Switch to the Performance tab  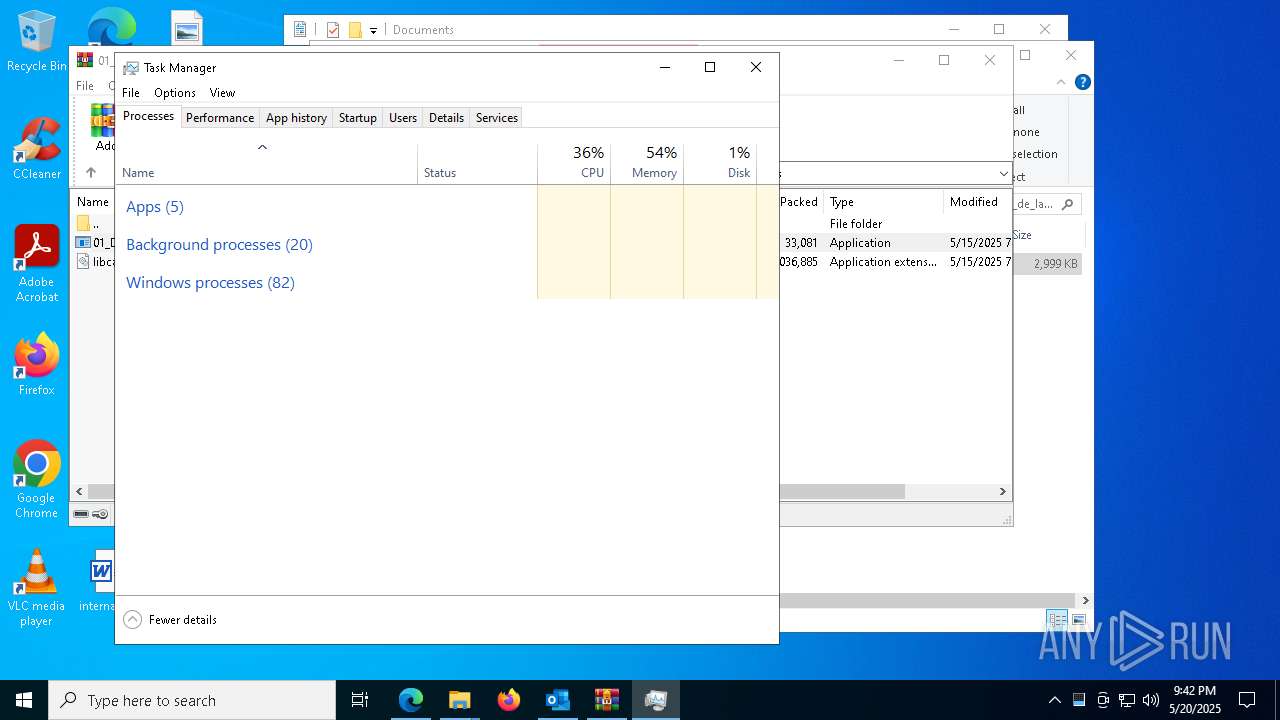219,117
